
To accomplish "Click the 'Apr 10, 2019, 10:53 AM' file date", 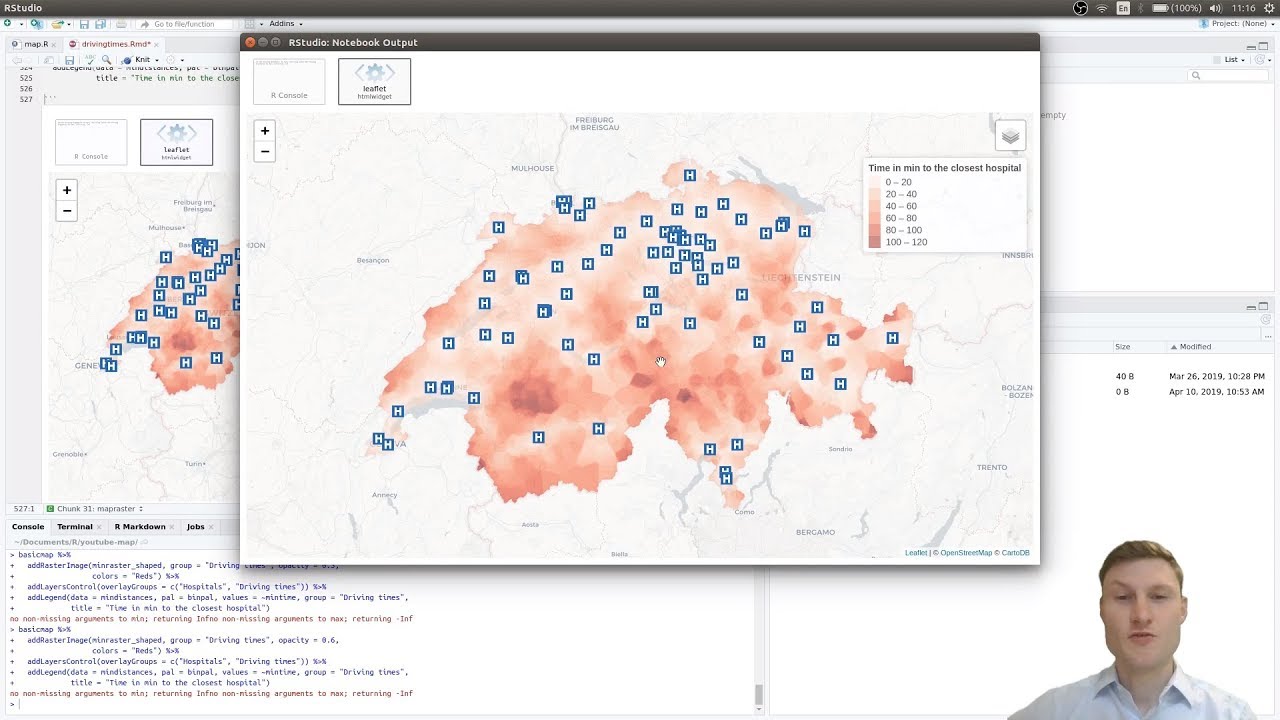I will tap(1216, 392).
